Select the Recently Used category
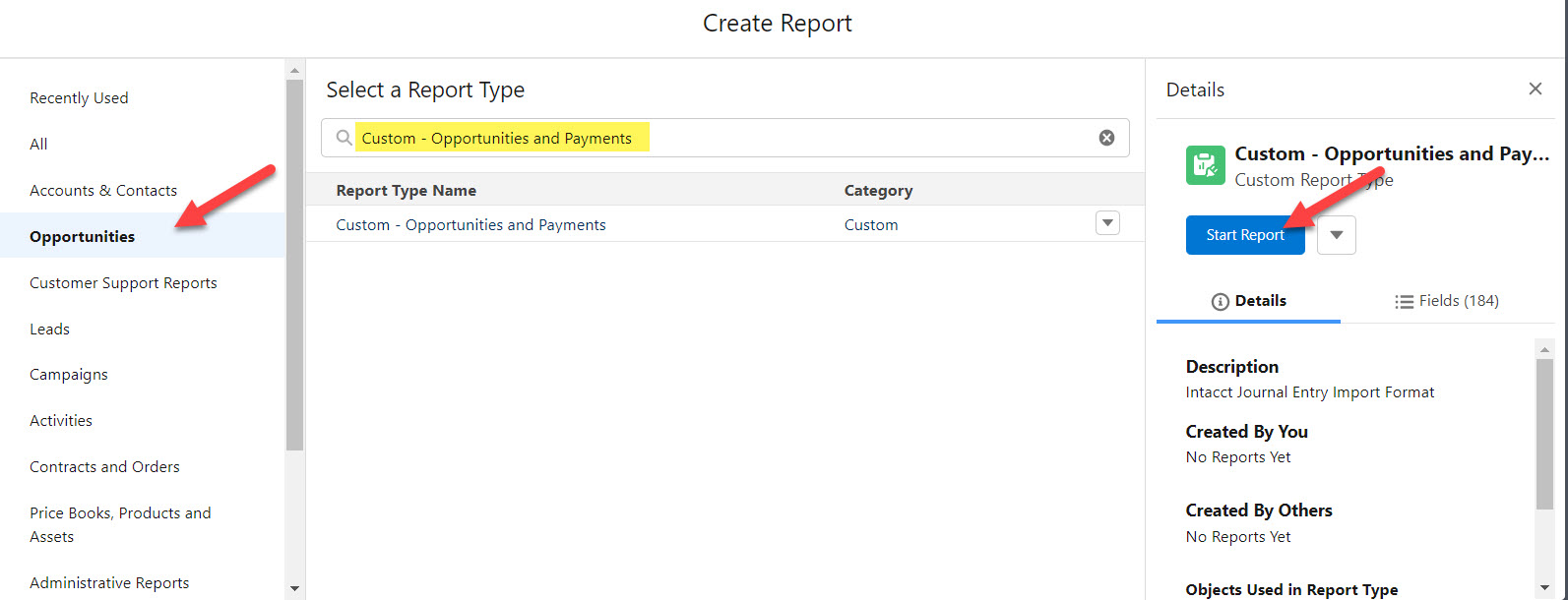Image resolution: width=1568 pixels, height=600 pixels. coord(79,98)
